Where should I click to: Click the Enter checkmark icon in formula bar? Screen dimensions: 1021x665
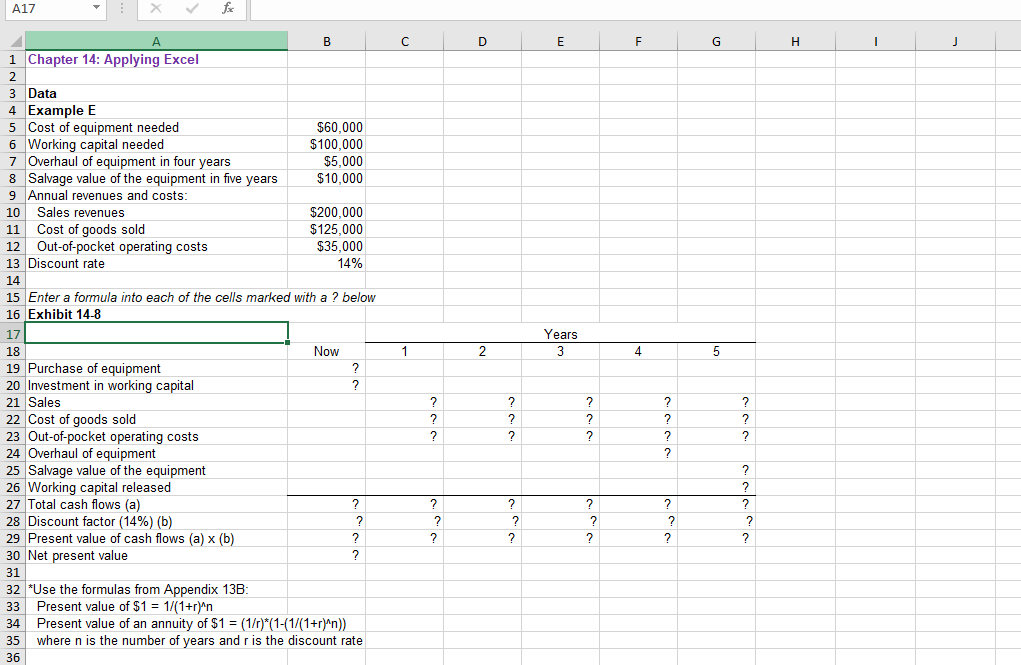pos(192,9)
